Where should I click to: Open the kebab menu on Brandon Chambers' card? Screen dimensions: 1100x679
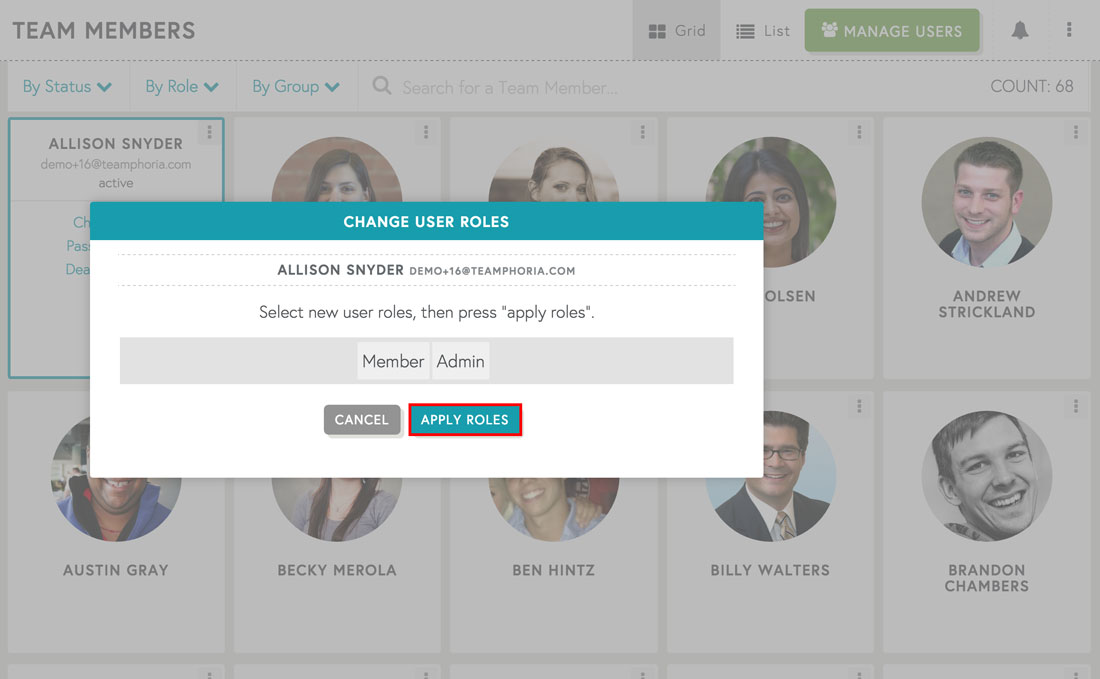(1075, 406)
